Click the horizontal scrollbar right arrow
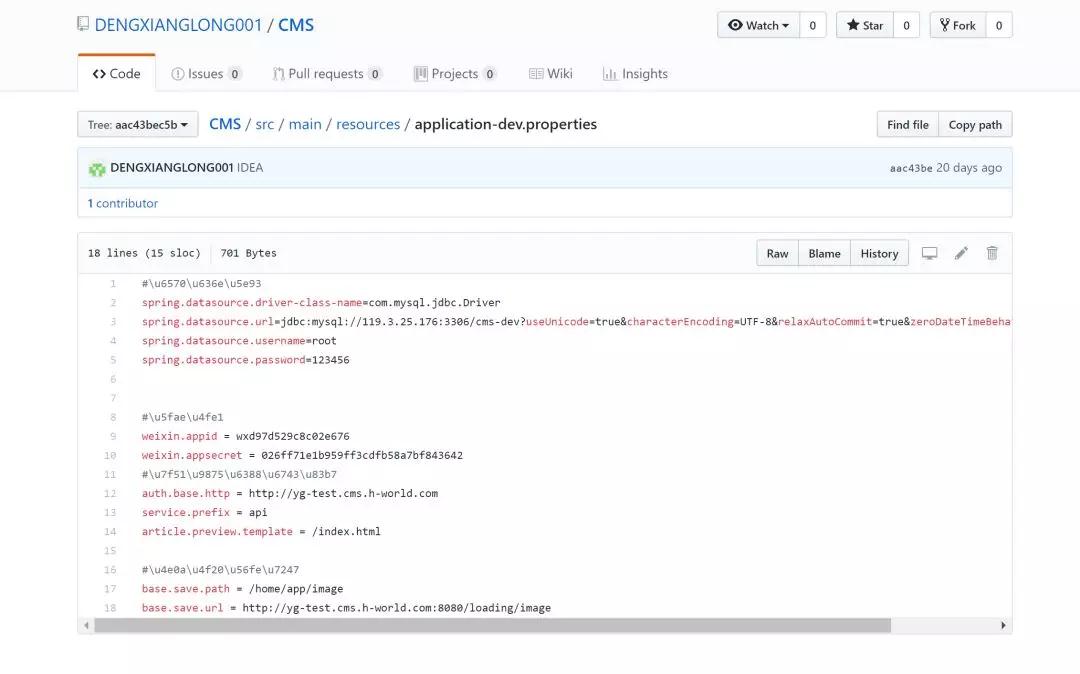1080x674 pixels. point(1003,625)
